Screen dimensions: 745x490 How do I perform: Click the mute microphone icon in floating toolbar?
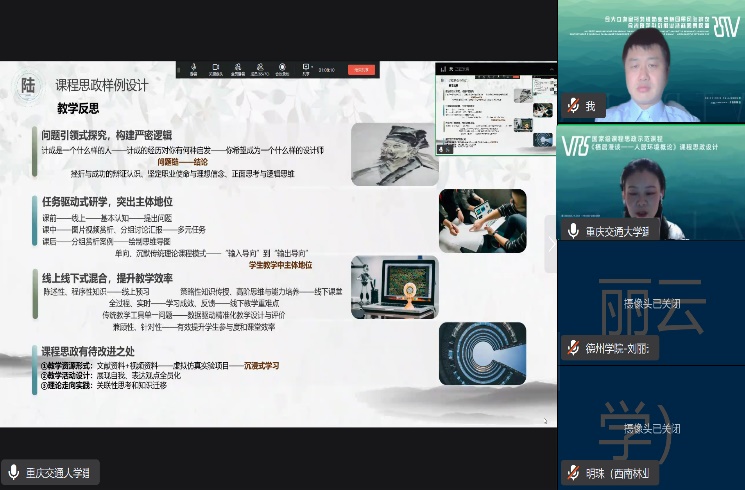[192, 69]
